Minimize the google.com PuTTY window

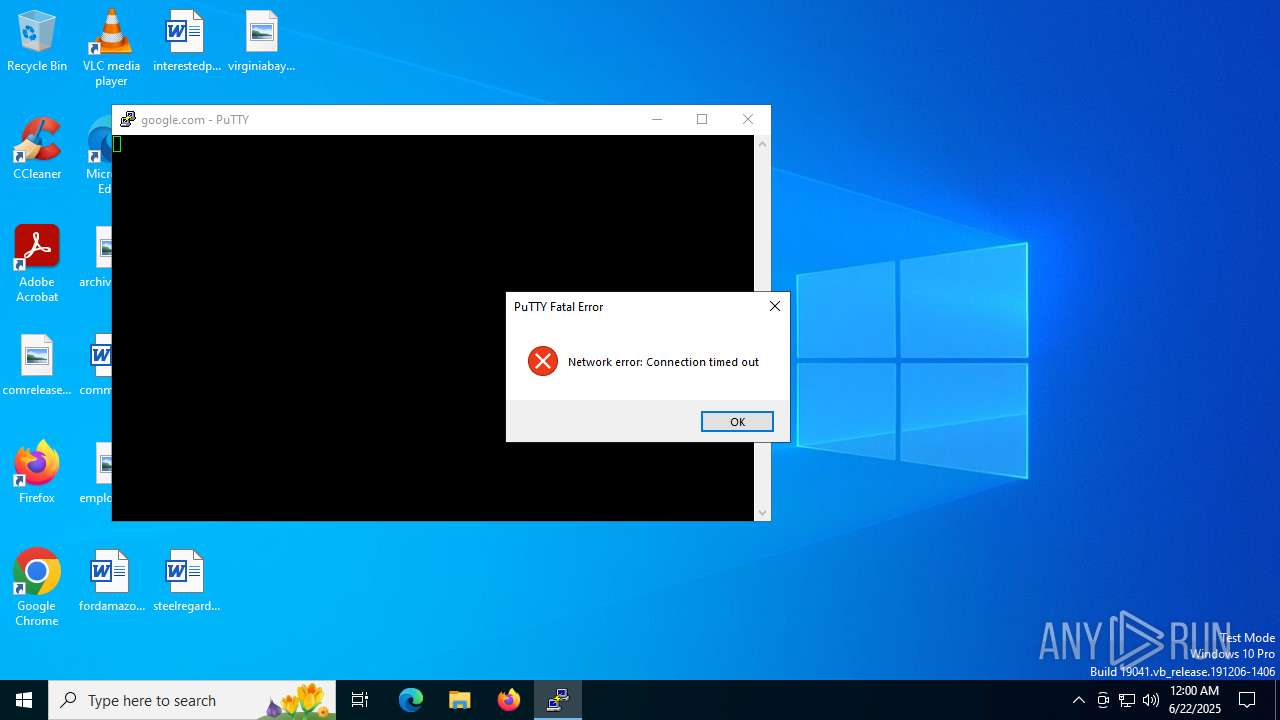[x=657, y=119]
